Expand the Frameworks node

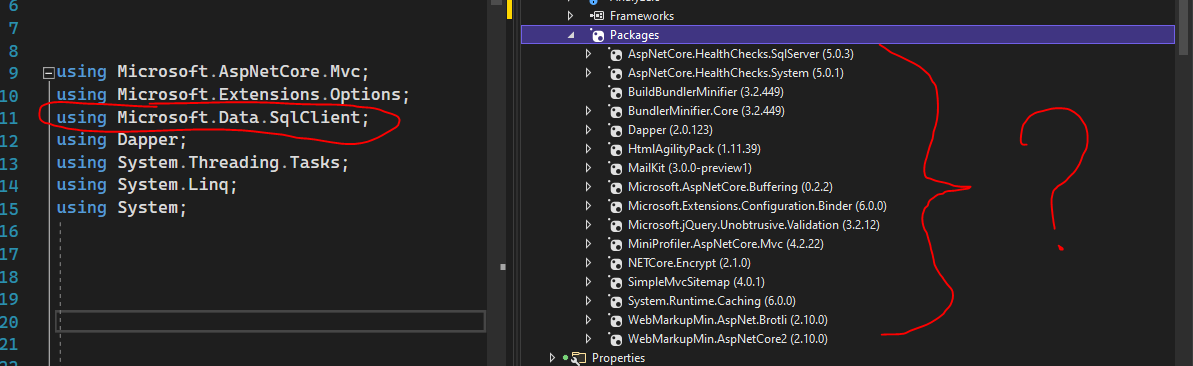570,16
